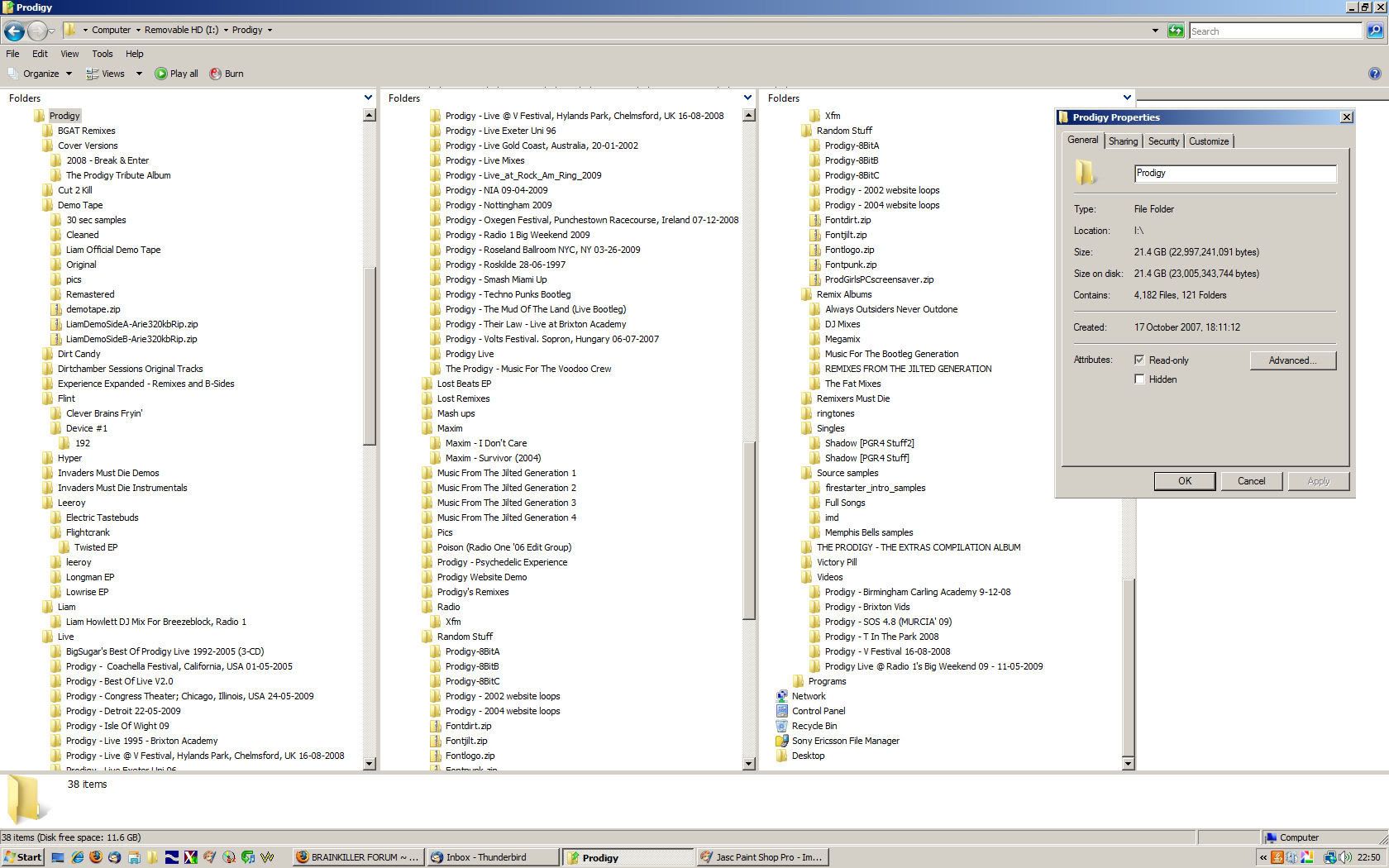Launch Thunderbird from quick launch
This screenshot has width=1389, height=868.
pos(115,857)
